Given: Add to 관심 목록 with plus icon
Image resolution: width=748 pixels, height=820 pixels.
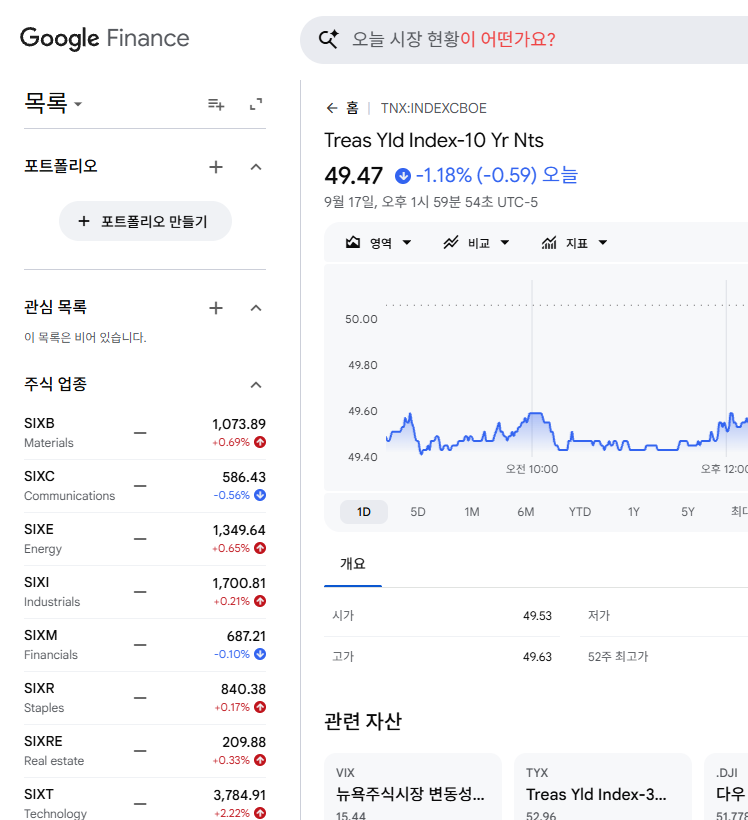Looking at the screenshot, I should click(216, 308).
